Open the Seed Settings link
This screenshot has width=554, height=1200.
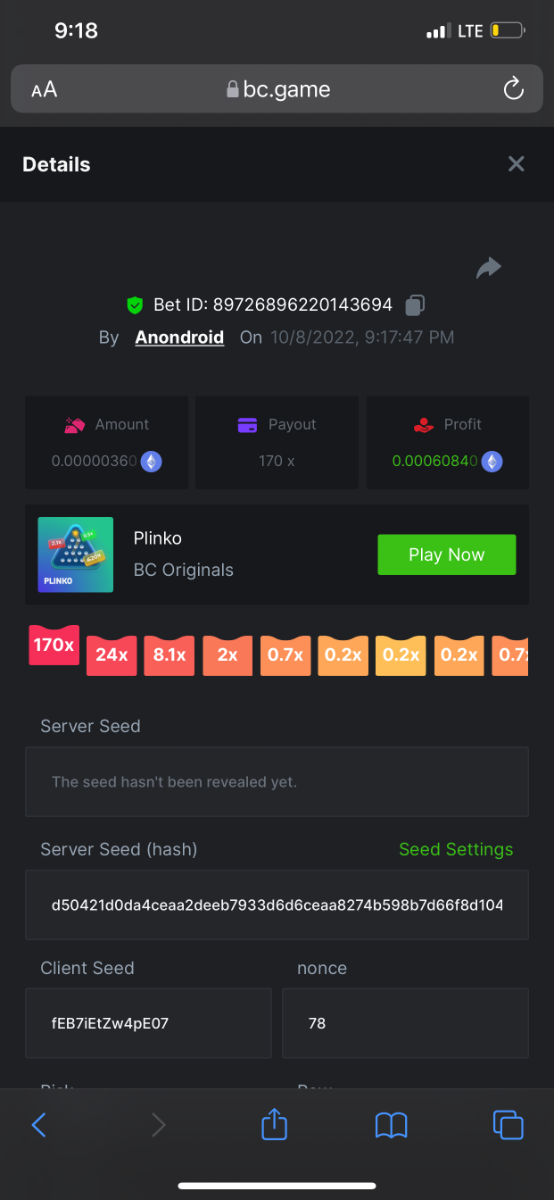coord(456,849)
